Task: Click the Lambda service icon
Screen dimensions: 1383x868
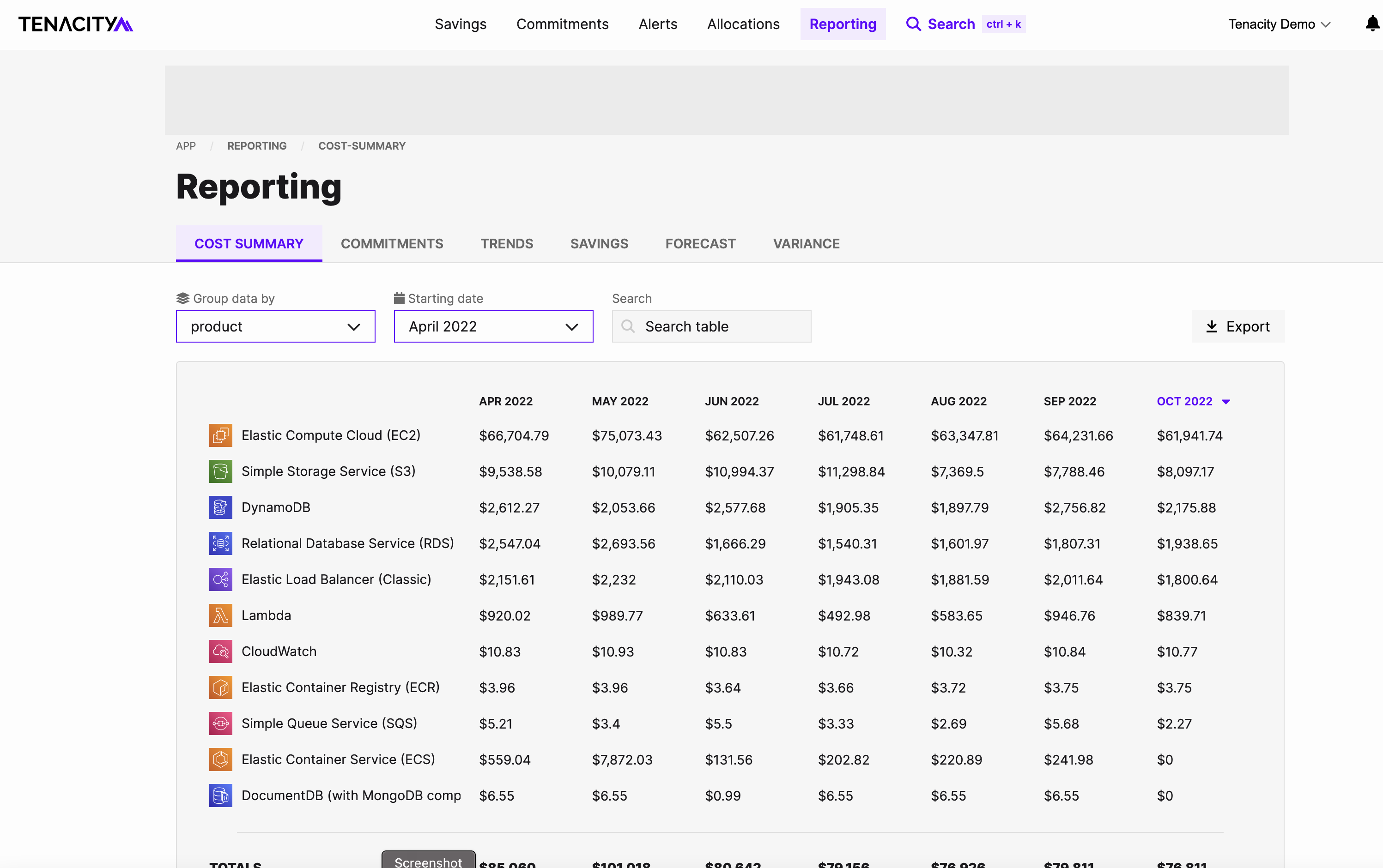Action: pyautogui.click(x=220, y=615)
